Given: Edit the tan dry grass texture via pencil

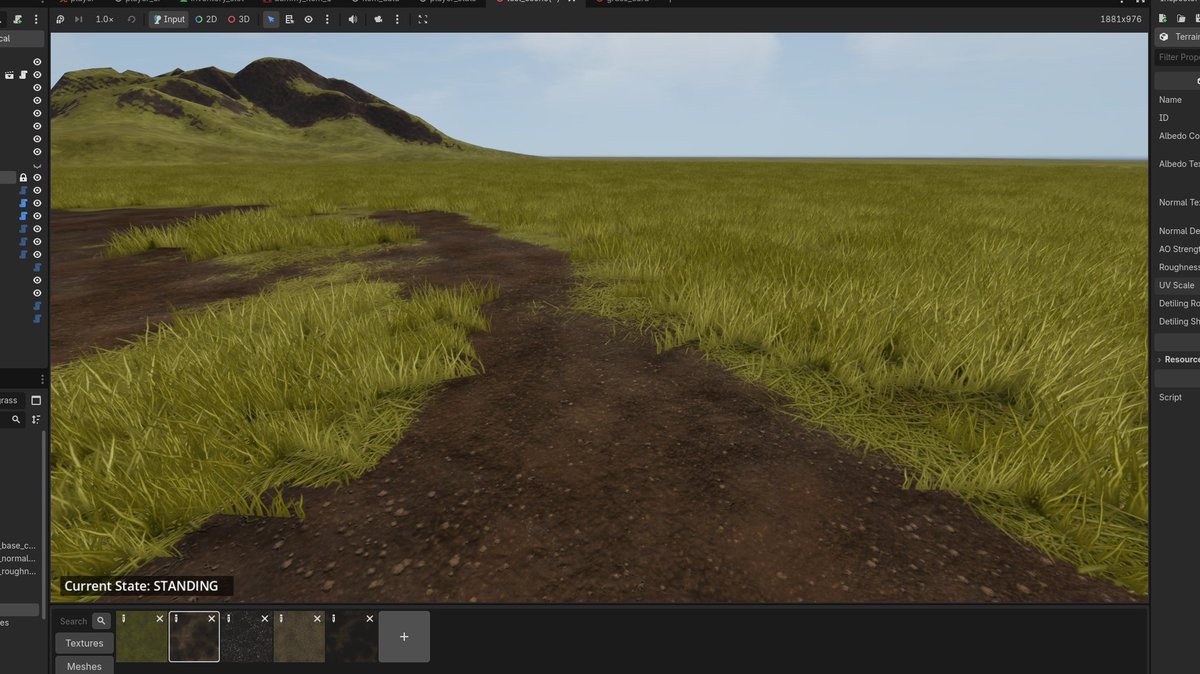Looking at the screenshot, I should tap(282, 619).
